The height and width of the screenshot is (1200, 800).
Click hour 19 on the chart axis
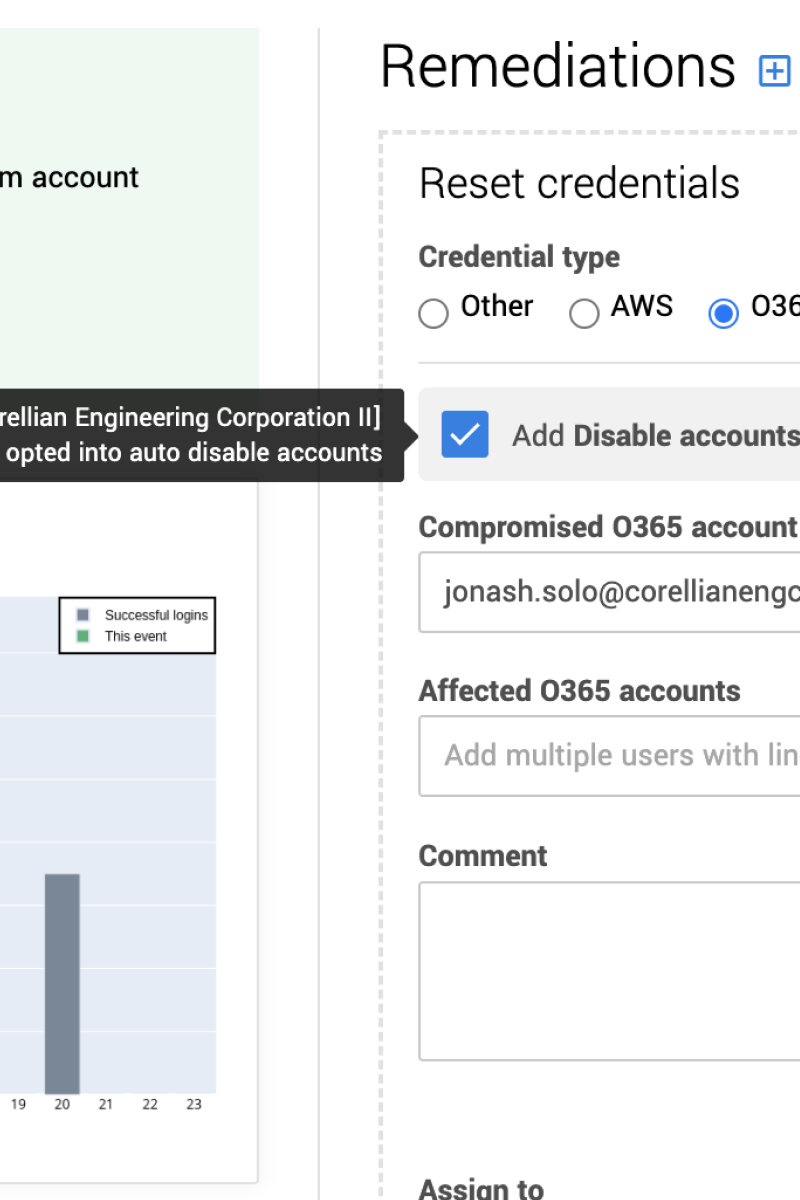[x=18, y=1105]
